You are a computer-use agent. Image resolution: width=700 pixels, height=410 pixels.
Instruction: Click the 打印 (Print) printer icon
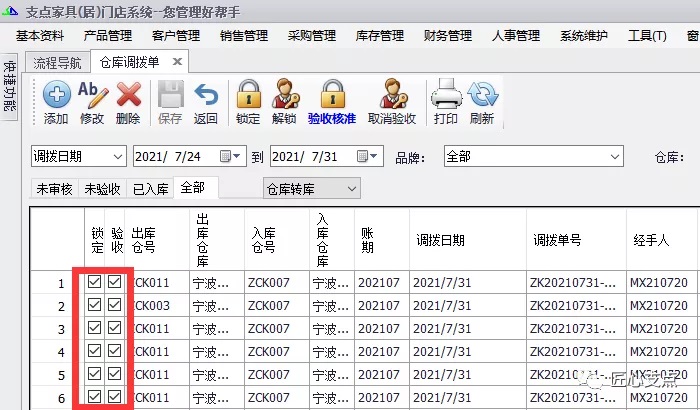pyautogui.click(x=445, y=96)
